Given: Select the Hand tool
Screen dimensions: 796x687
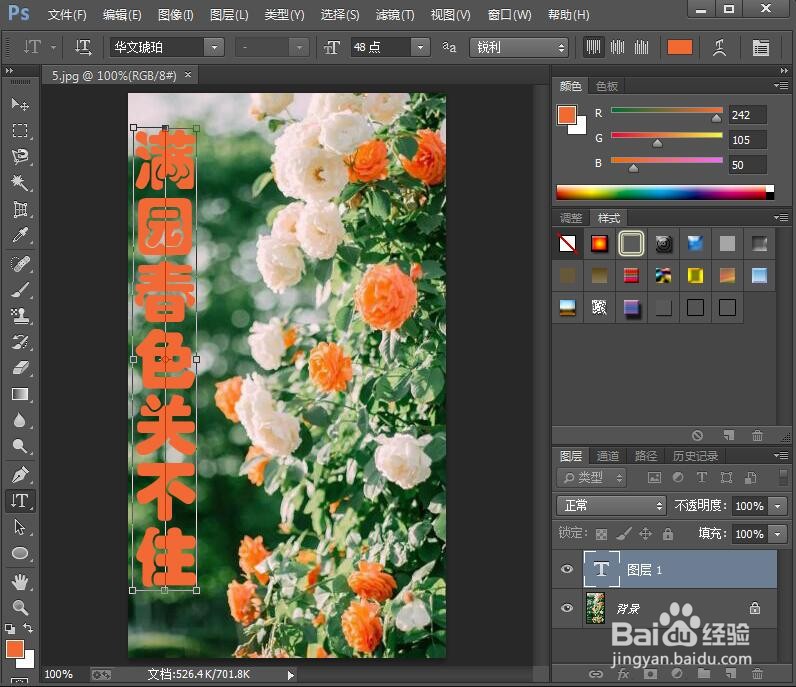Looking at the screenshot, I should point(20,582).
